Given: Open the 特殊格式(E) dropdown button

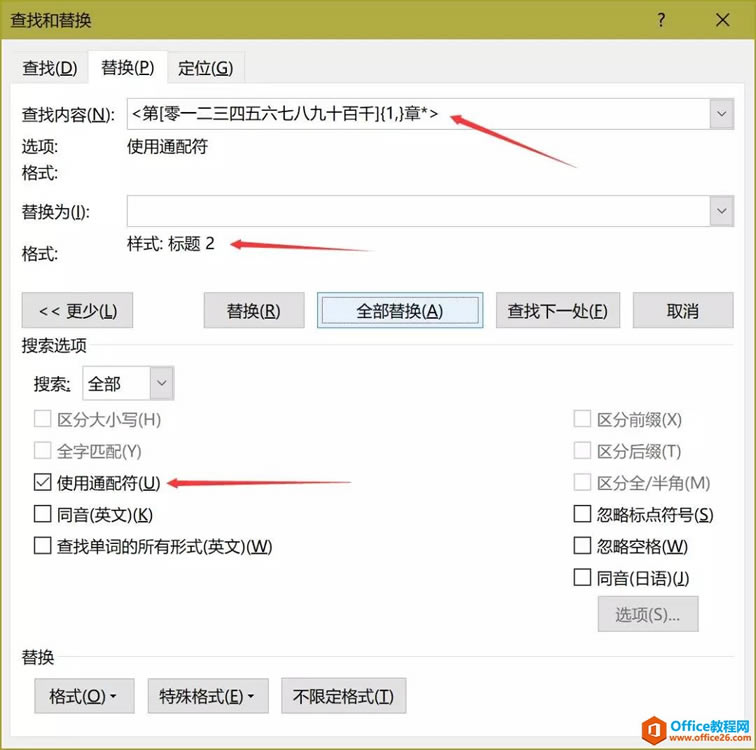Looking at the screenshot, I should click(208, 696).
